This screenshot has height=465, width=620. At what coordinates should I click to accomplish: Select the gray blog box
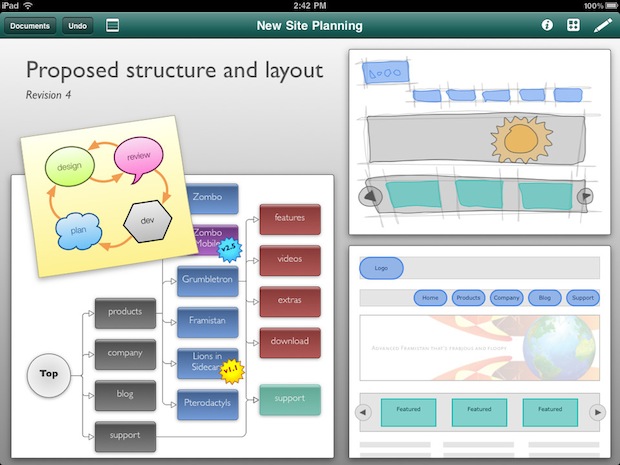[125, 395]
